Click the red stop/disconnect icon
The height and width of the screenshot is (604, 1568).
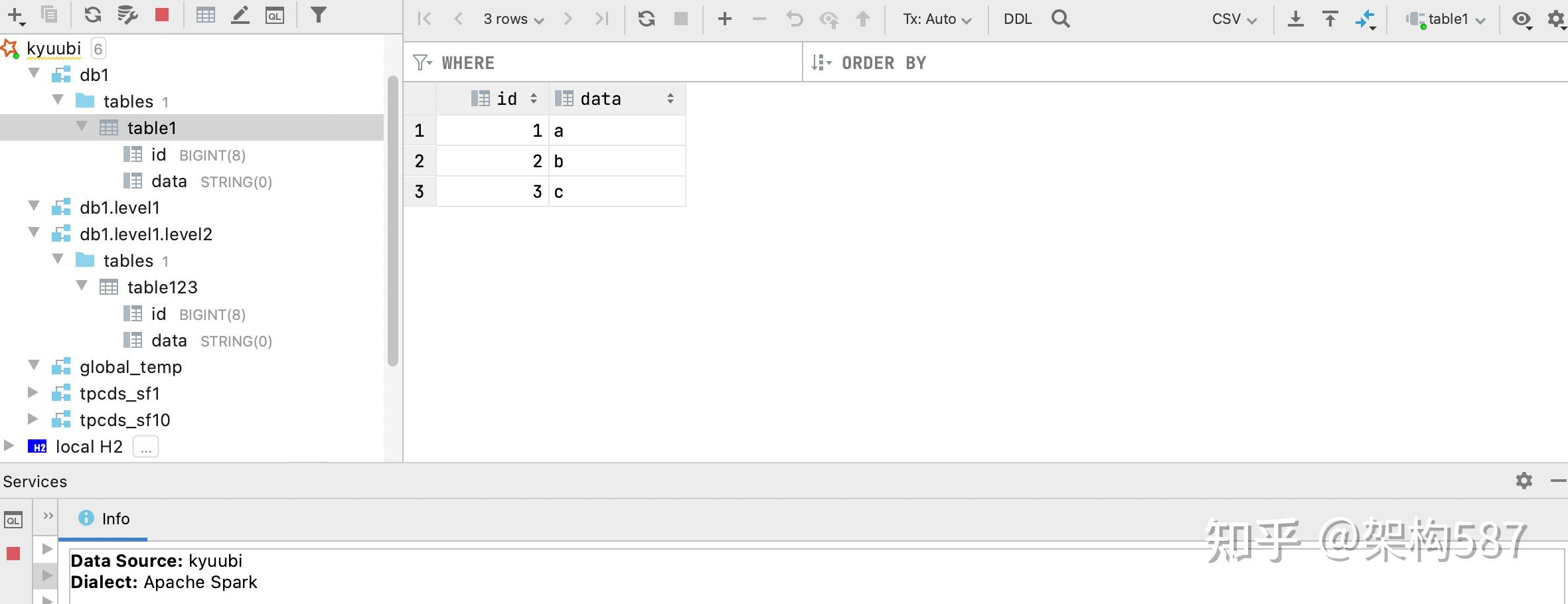pos(161,15)
